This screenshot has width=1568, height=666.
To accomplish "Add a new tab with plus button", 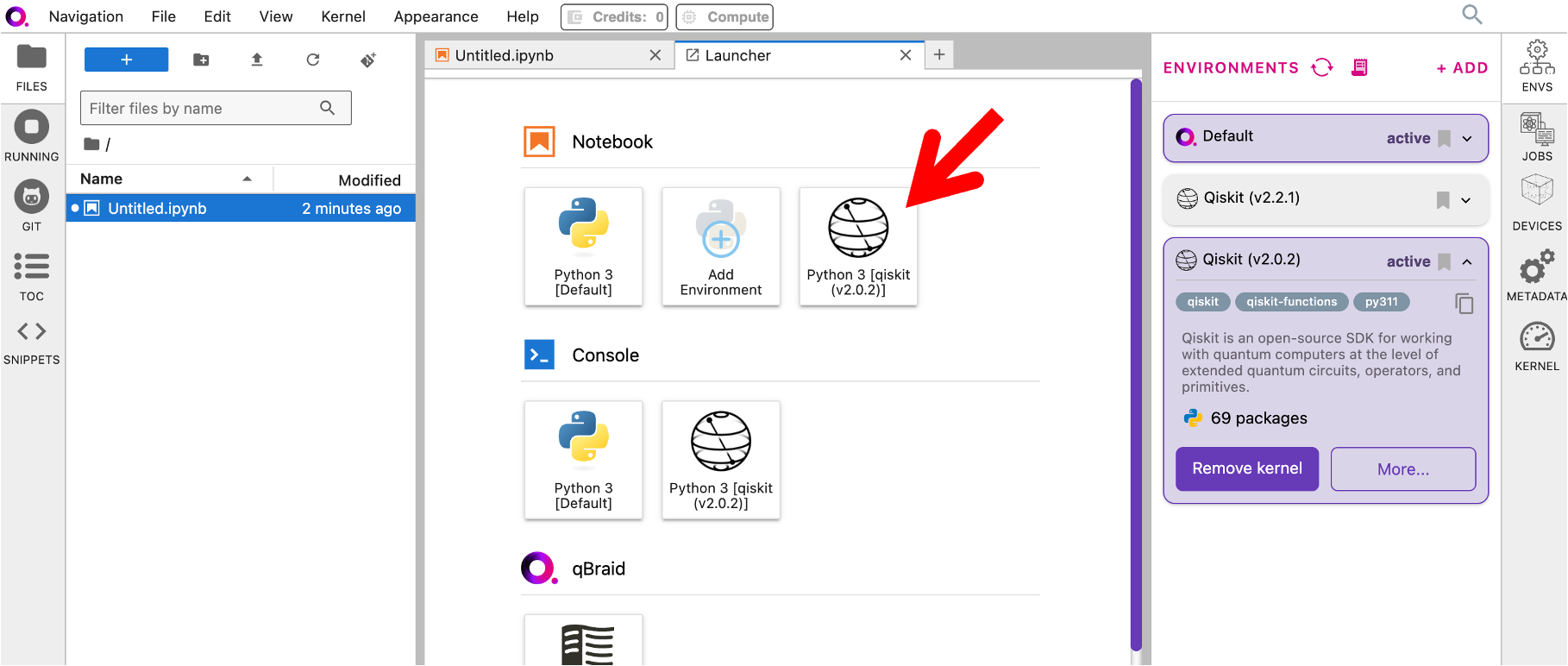I will tap(939, 54).
